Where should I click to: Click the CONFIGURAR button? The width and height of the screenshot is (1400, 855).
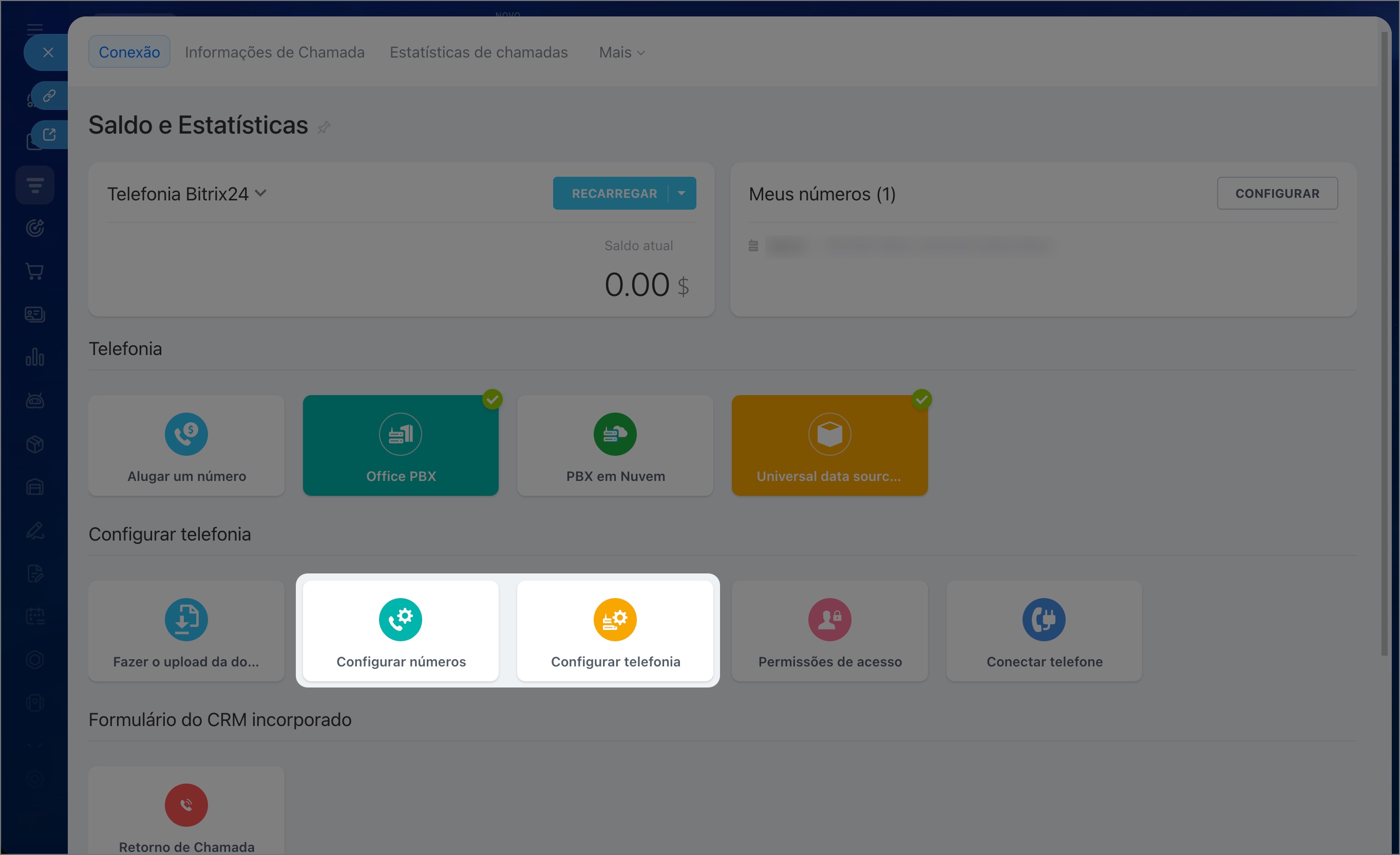pos(1277,193)
